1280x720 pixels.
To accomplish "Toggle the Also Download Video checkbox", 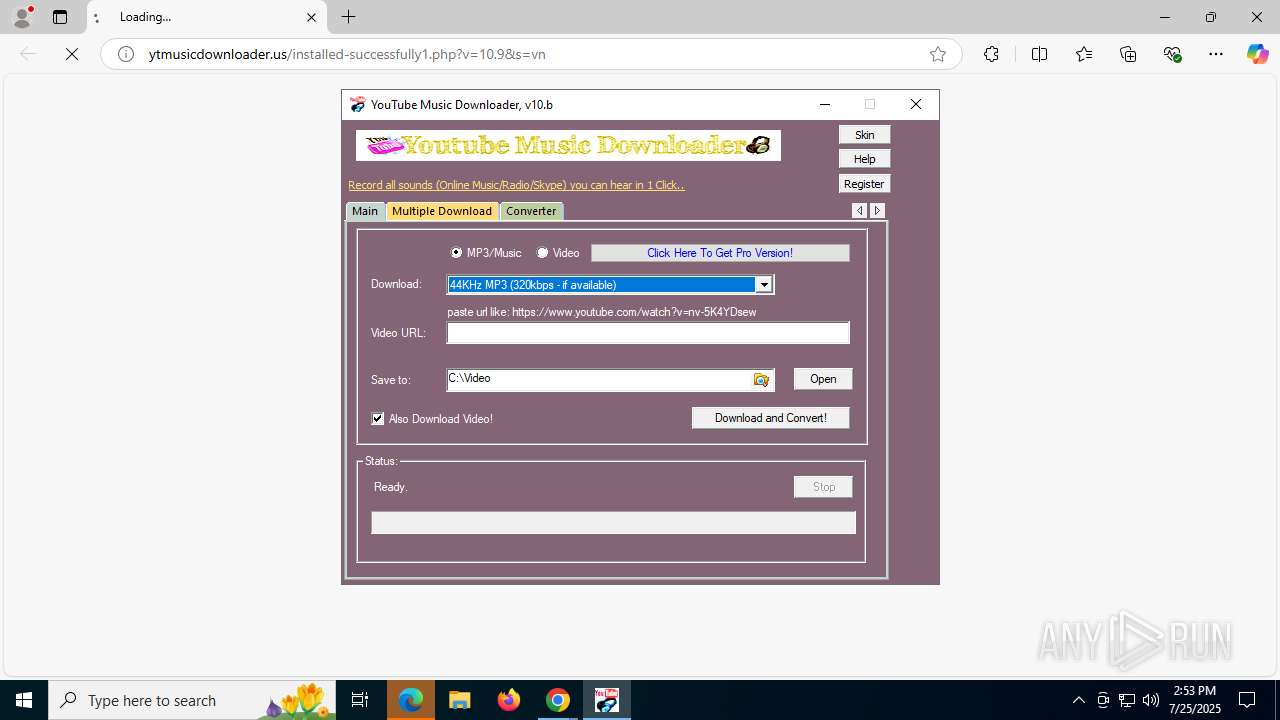I will coord(378,419).
